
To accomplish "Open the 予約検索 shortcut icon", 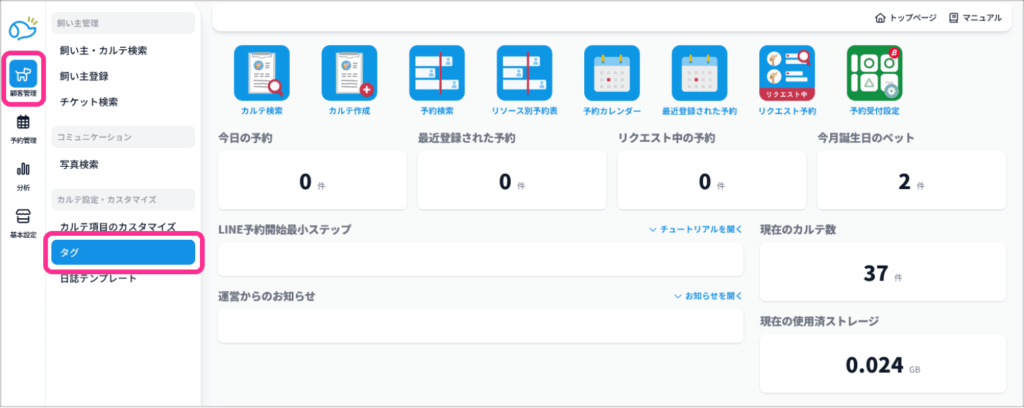I will pos(437,74).
